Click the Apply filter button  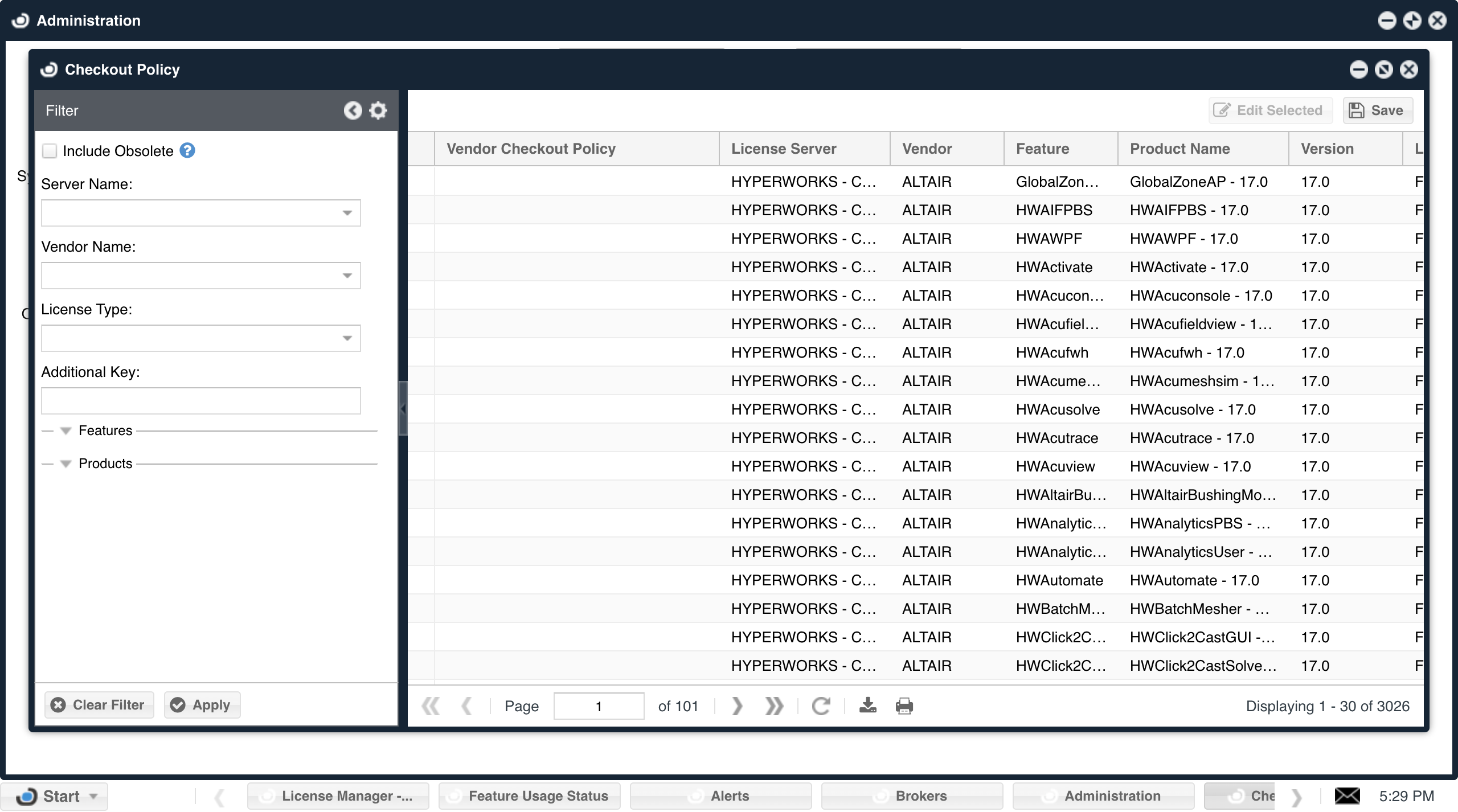(202, 705)
